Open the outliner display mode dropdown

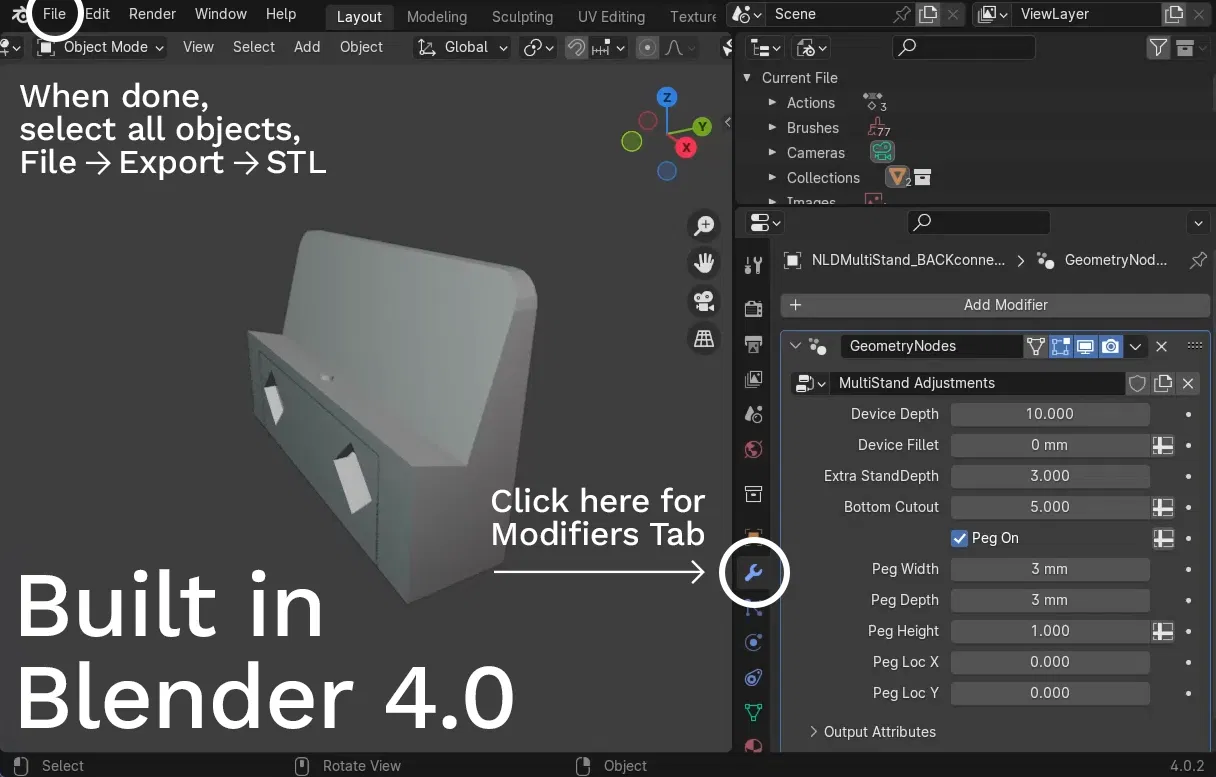(x=766, y=47)
